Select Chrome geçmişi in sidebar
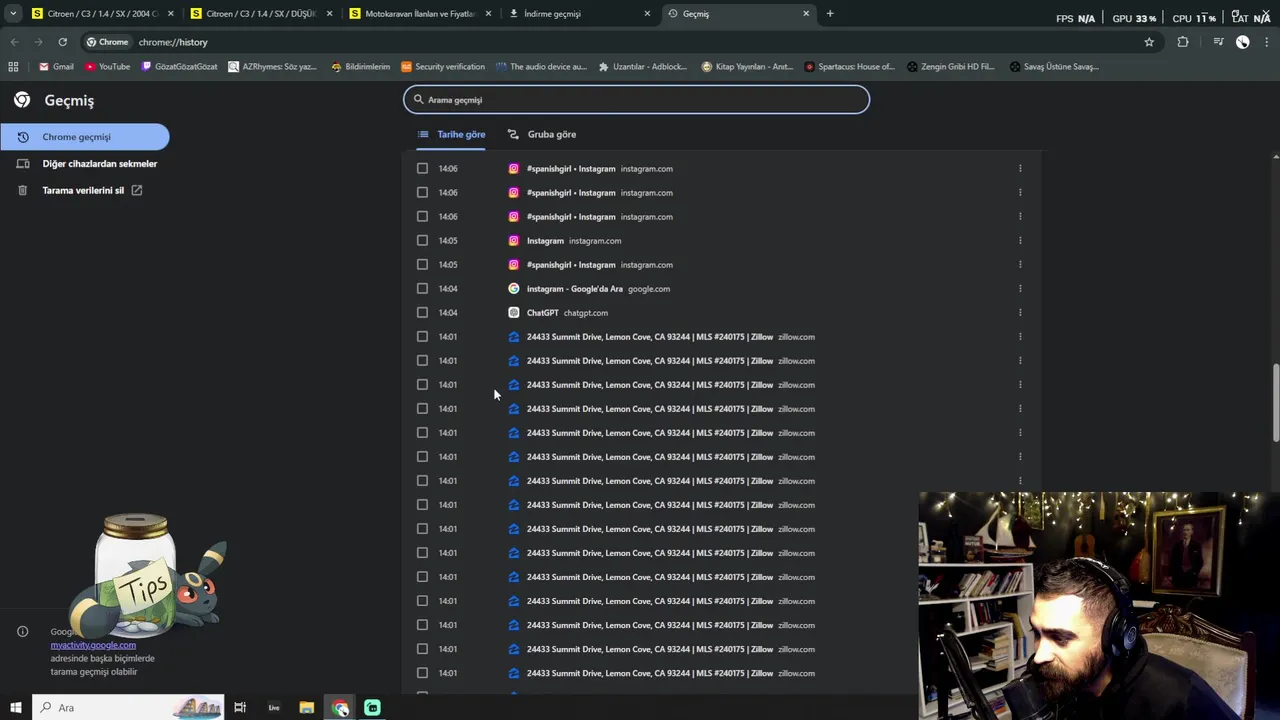The image size is (1280, 720). pos(85,137)
